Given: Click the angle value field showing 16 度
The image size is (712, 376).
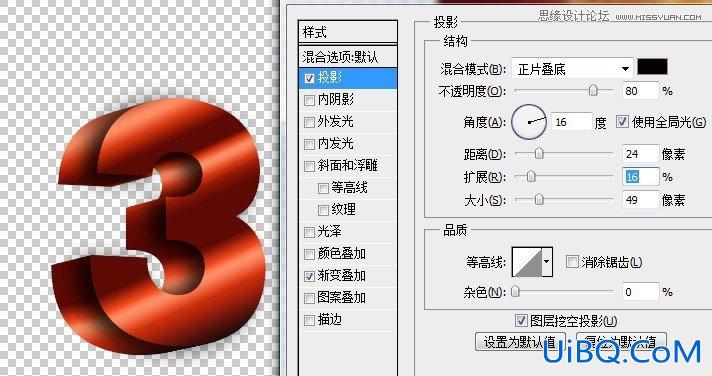Looking at the screenshot, I should click(572, 122).
